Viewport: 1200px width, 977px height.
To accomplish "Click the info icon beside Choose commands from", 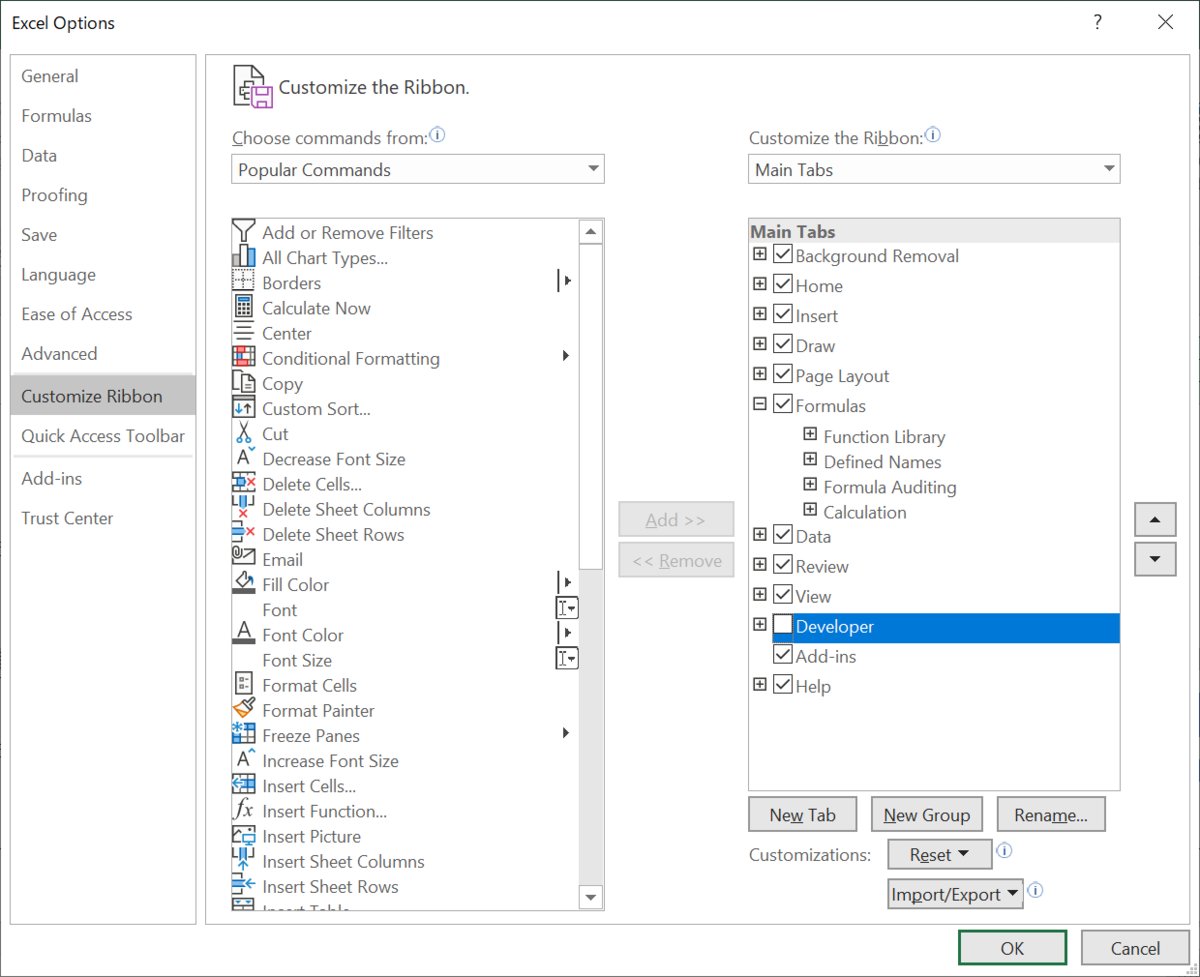I will [x=437, y=135].
